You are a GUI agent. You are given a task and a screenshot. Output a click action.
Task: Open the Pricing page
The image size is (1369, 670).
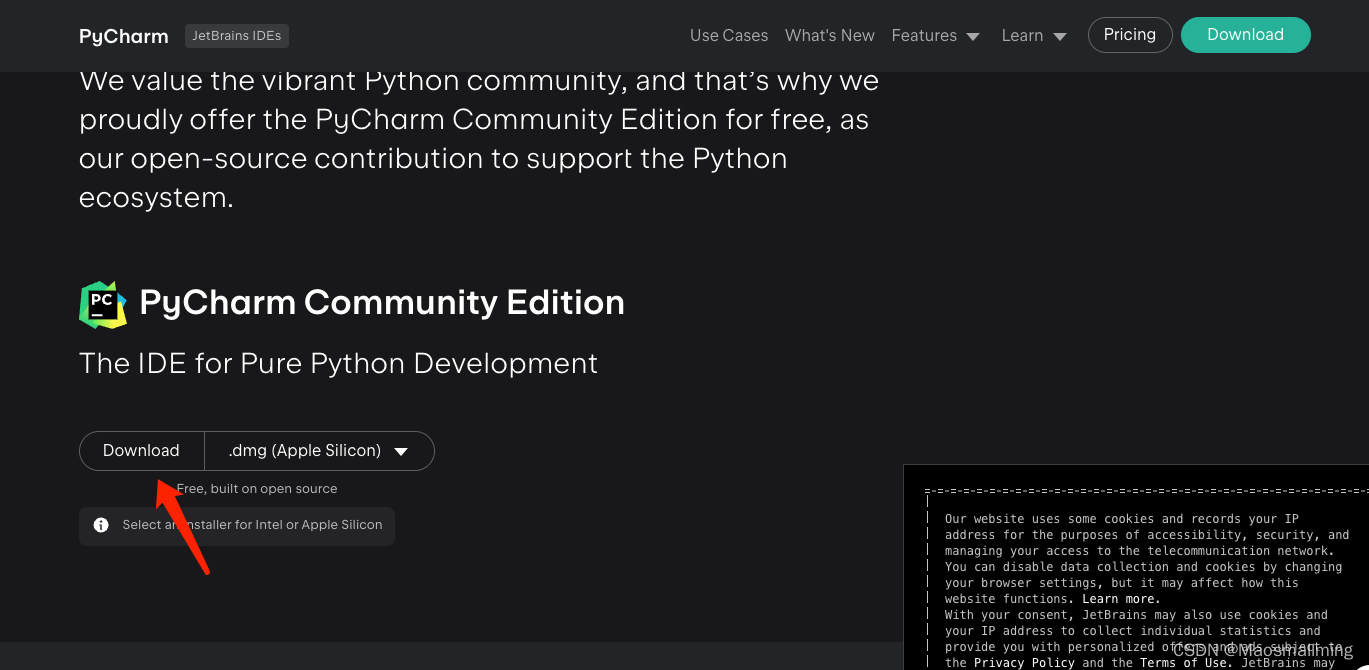[1130, 35]
